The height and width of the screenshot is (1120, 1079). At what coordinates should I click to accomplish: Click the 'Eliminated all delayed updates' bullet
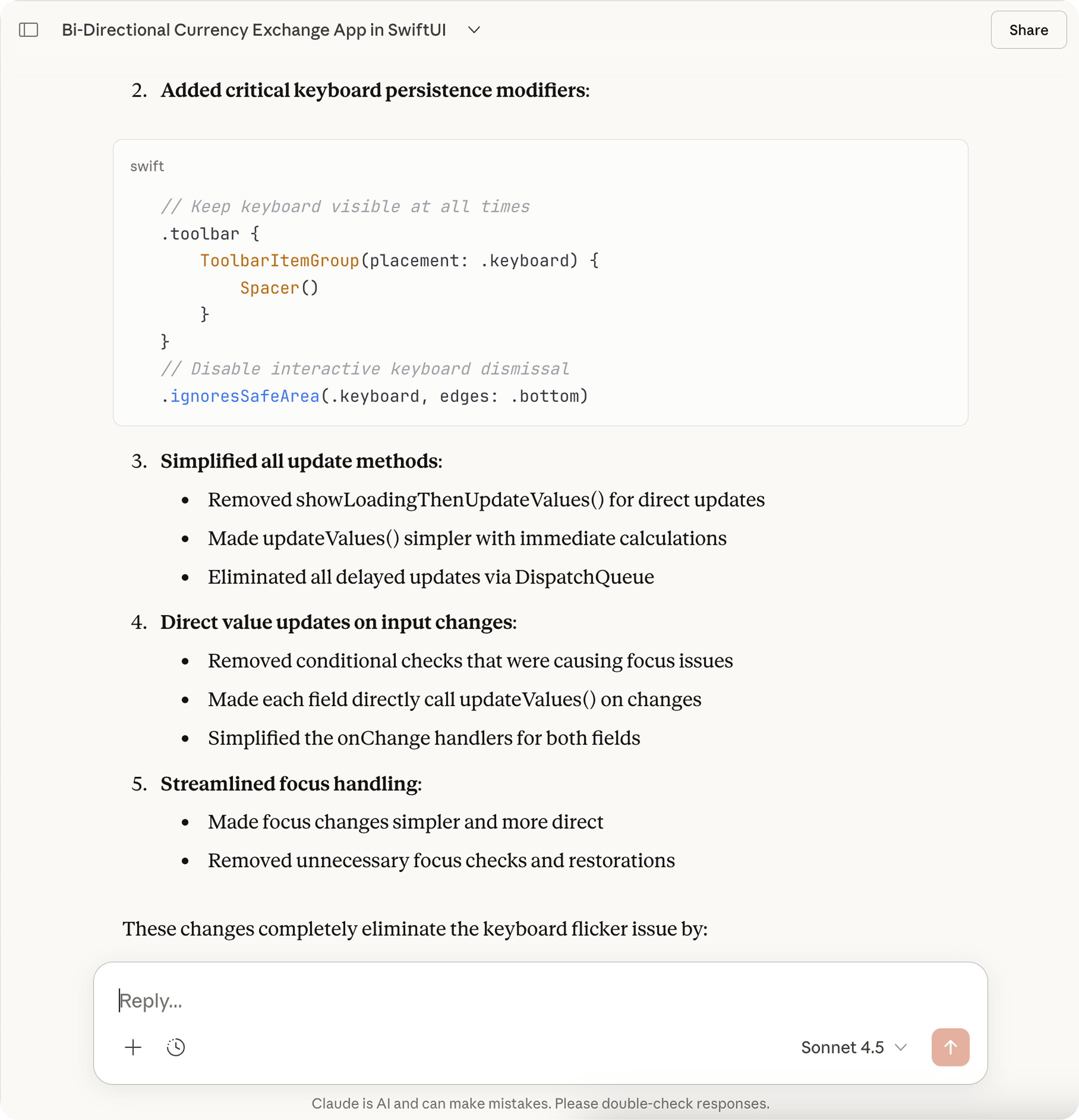[431, 577]
